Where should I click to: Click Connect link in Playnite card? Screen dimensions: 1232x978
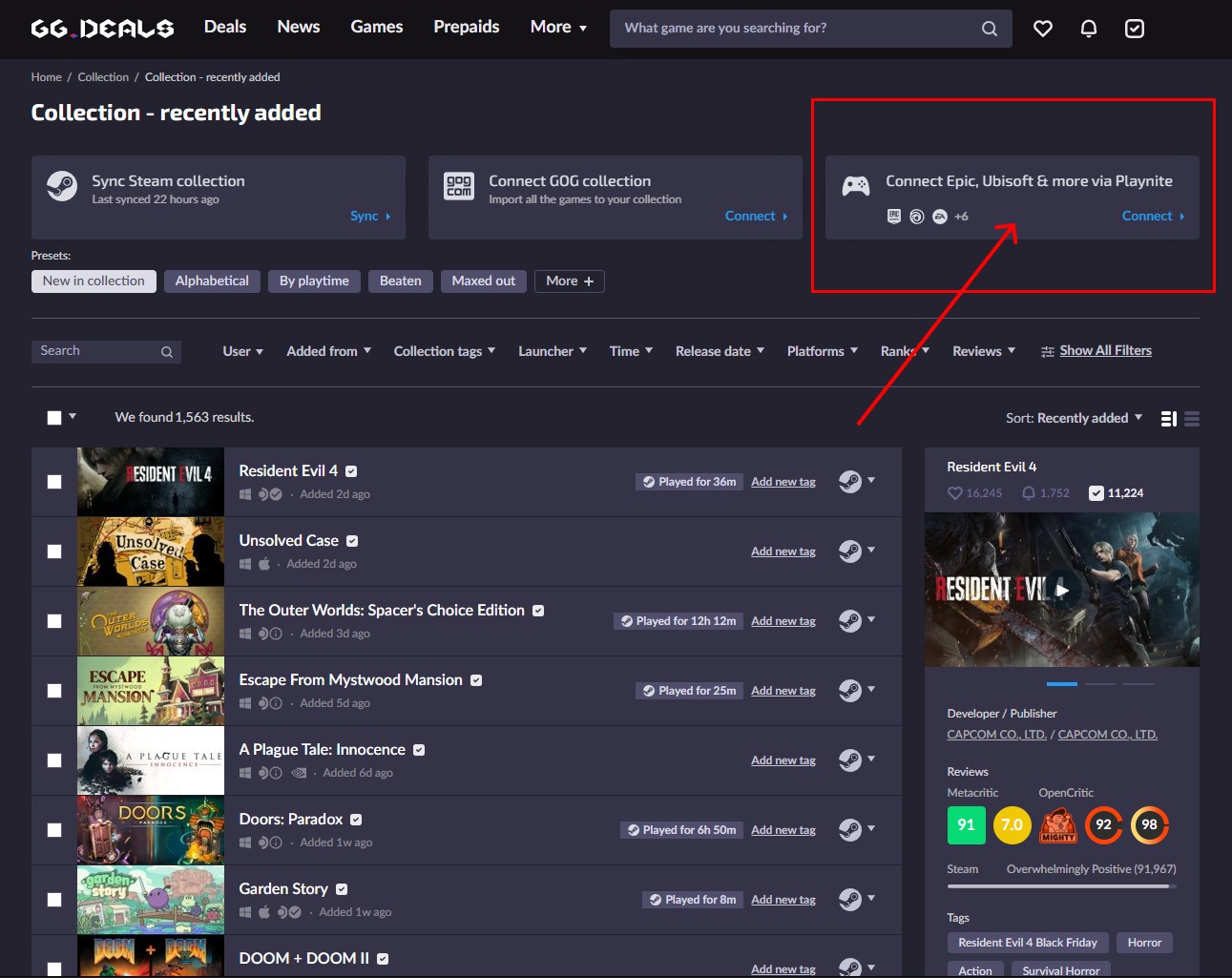click(1153, 217)
